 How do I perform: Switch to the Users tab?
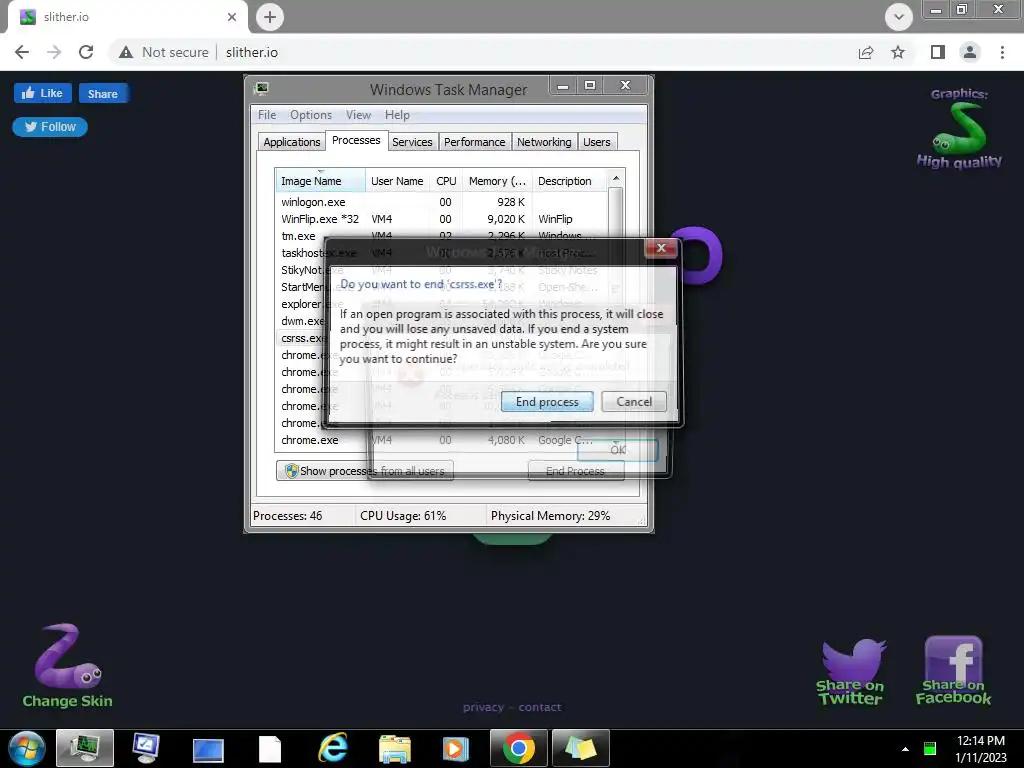pos(596,142)
